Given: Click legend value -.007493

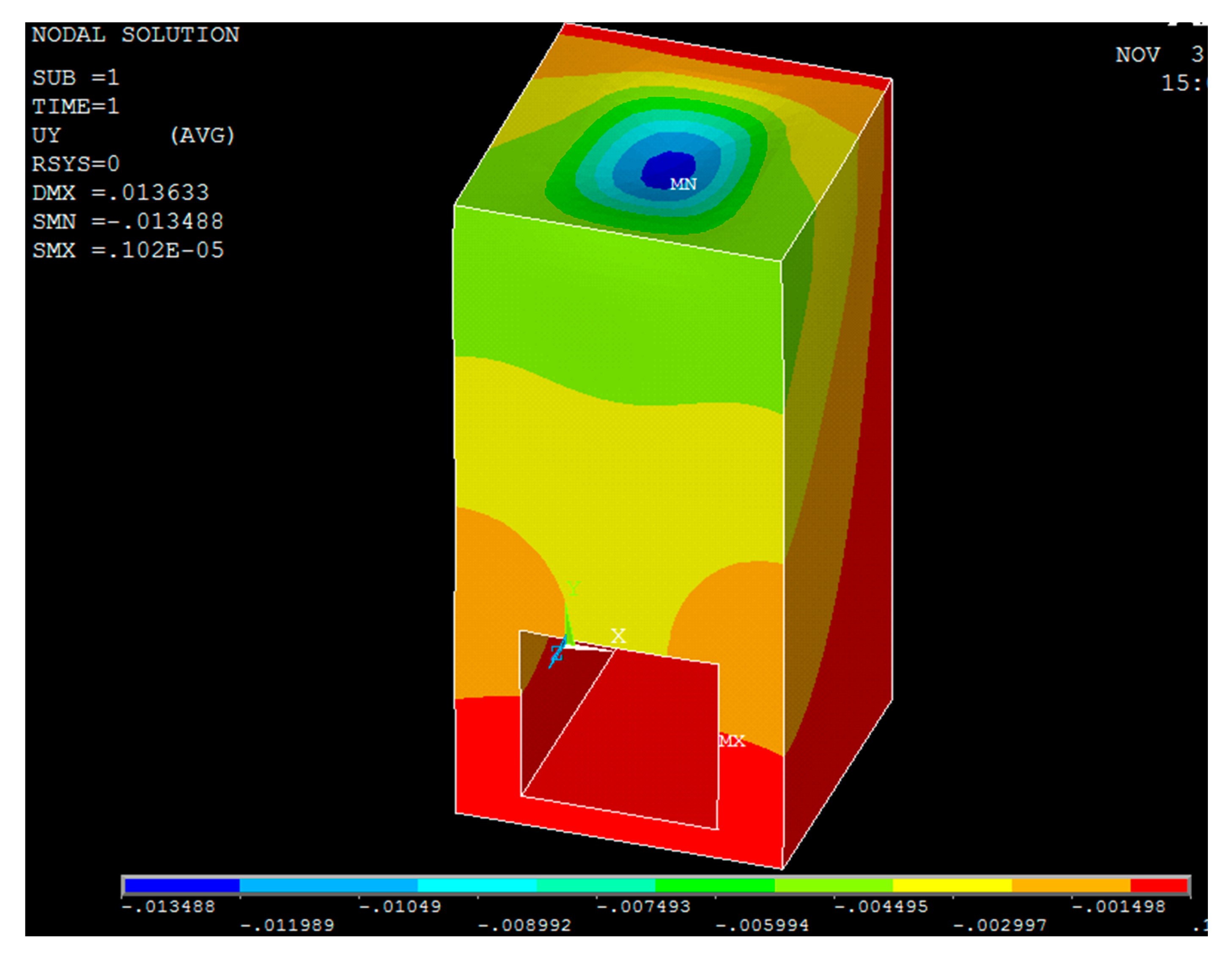Looking at the screenshot, I should [x=643, y=907].
